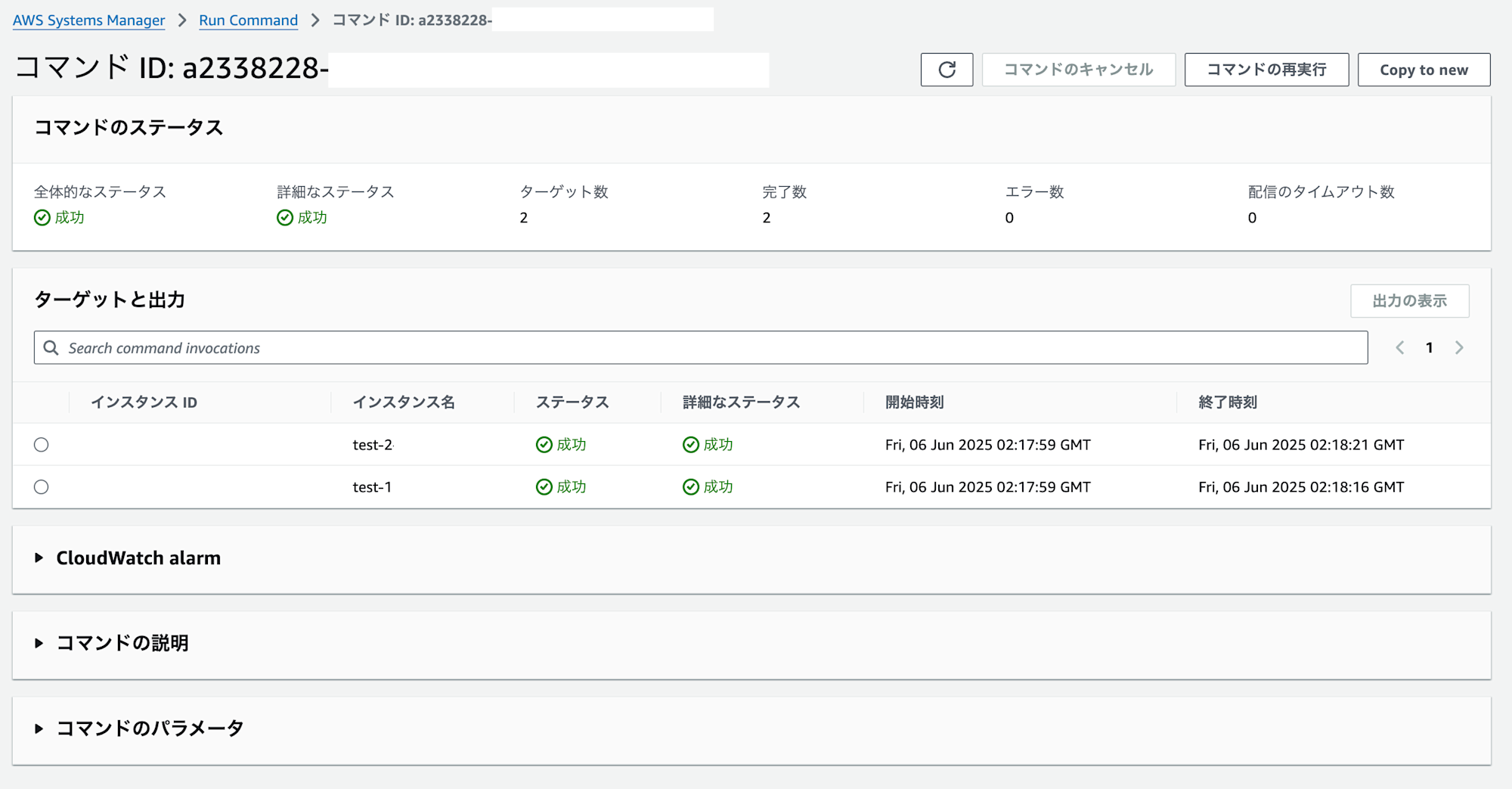
Task: Click the コマンドのステータス heading
Action: point(129,128)
